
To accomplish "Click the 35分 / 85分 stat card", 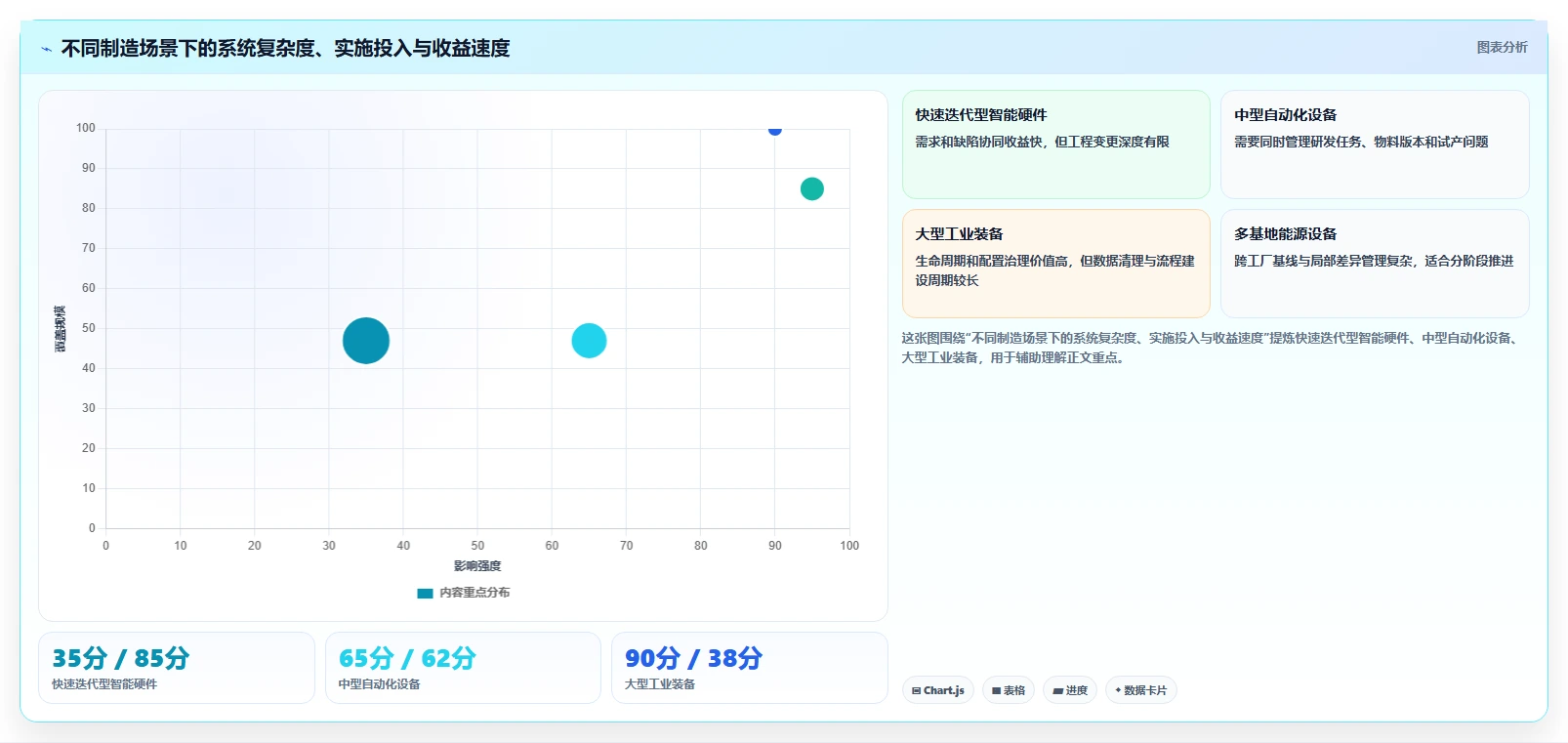I will click(177, 668).
